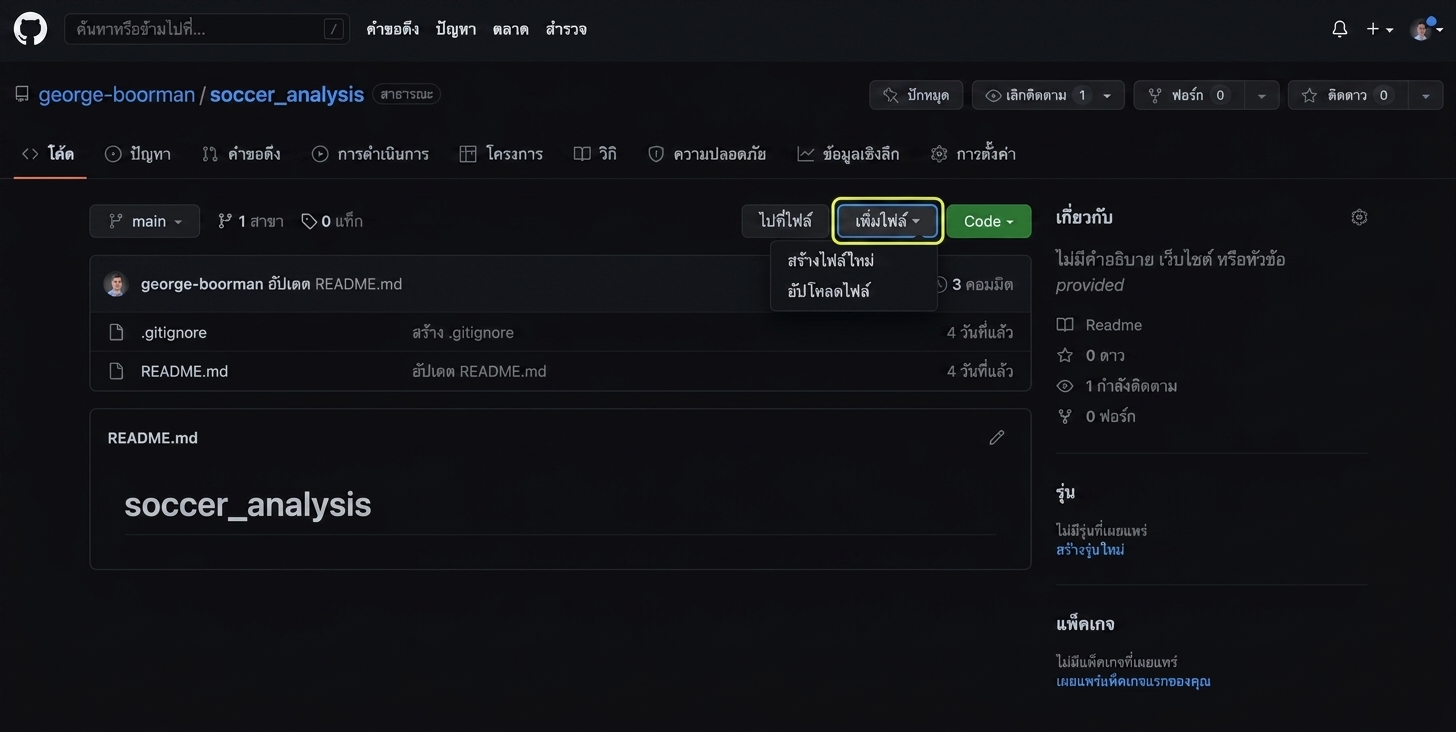Open the user avatar menu
Image resolution: width=1456 pixels, height=732 pixels.
coord(1426,29)
